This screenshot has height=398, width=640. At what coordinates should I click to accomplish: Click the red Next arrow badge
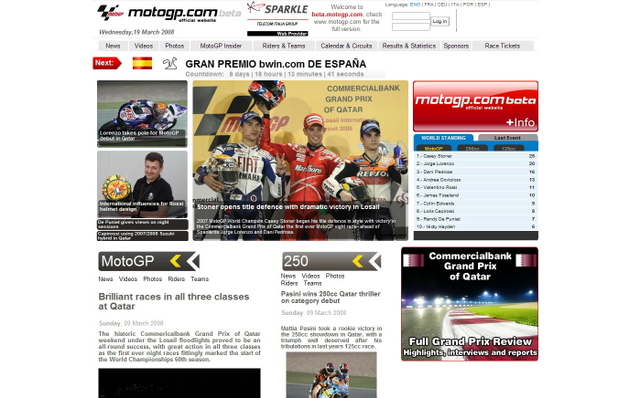coord(107,63)
